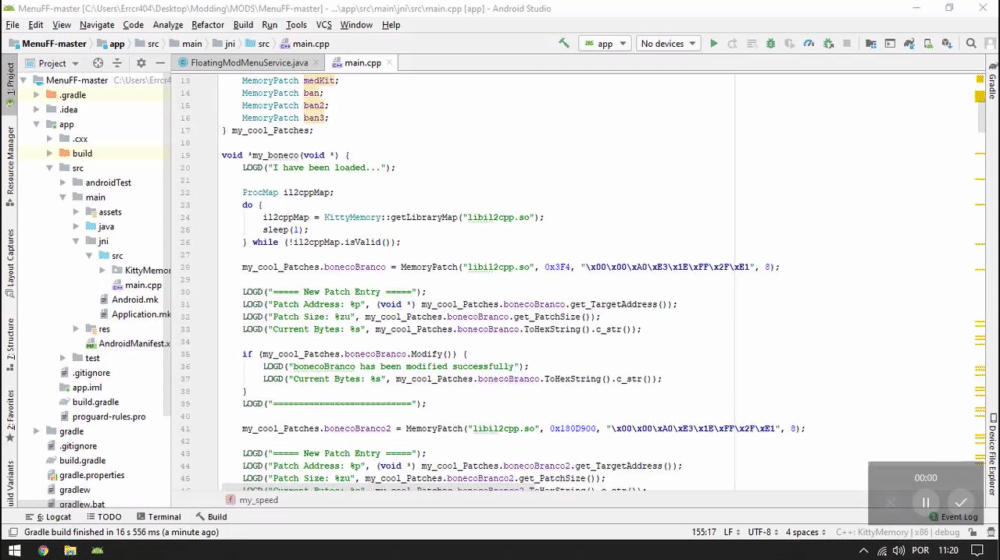Screen dimensions: 1000x560
Task: Click the locate target icon in Project panel
Action: pos(98,63)
